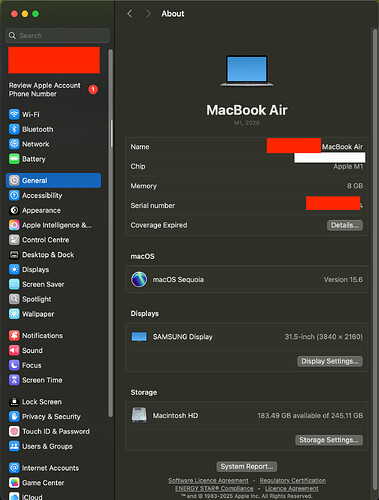Open Desktop & Dock icon
This screenshot has width=379, height=500.
14,255
